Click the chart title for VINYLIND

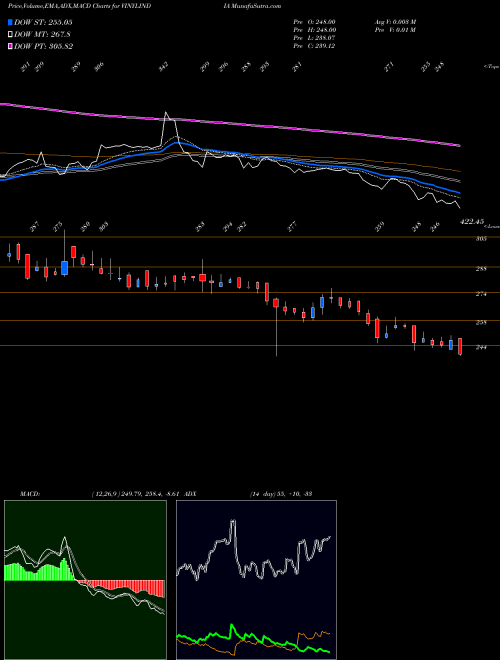[x=79, y=6]
